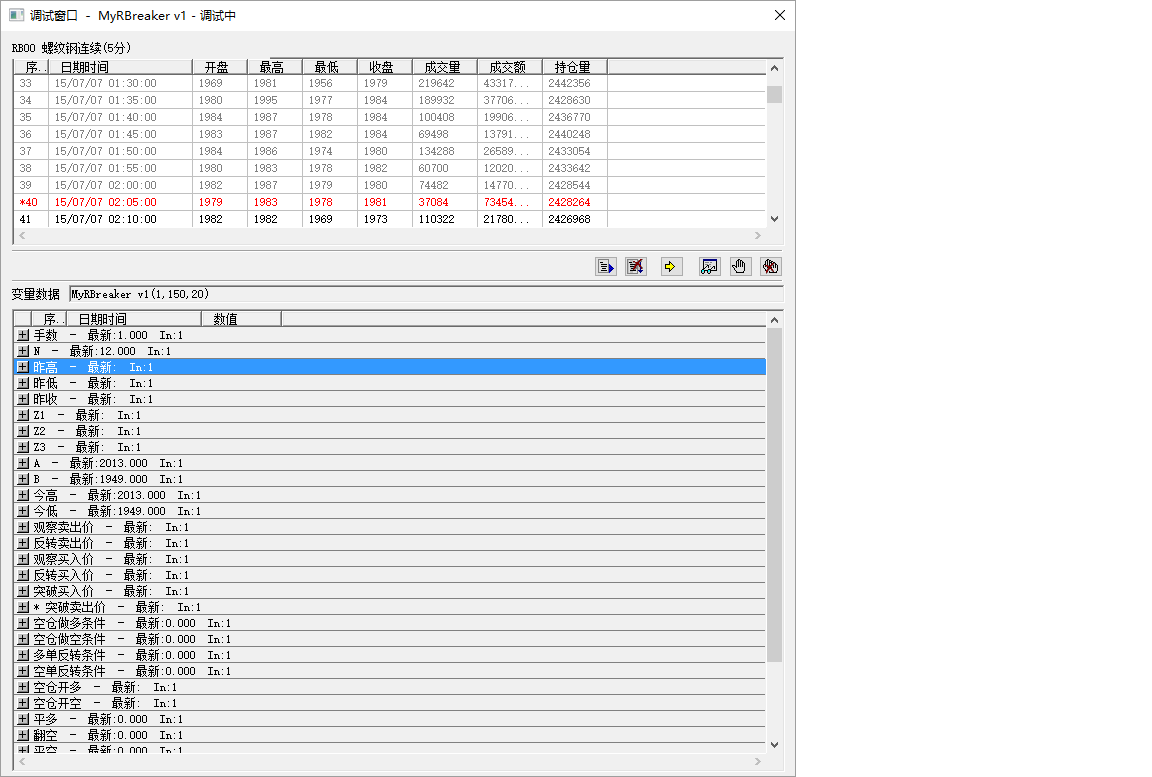This screenshot has width=1152, height=777.
Task: Expand the 今高 variable node
Action: point(22,495)
